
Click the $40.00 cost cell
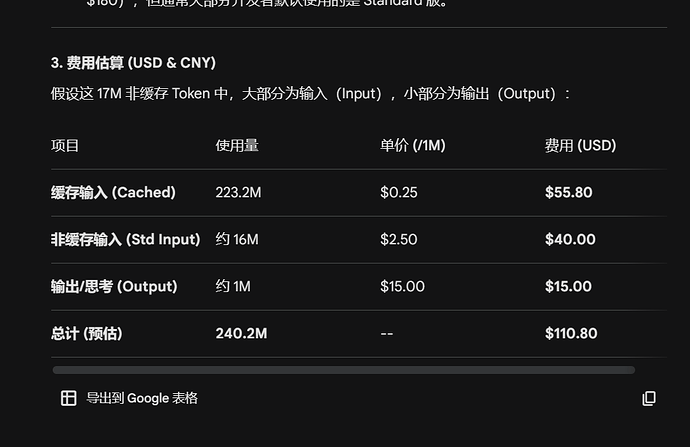pos(570,239)
